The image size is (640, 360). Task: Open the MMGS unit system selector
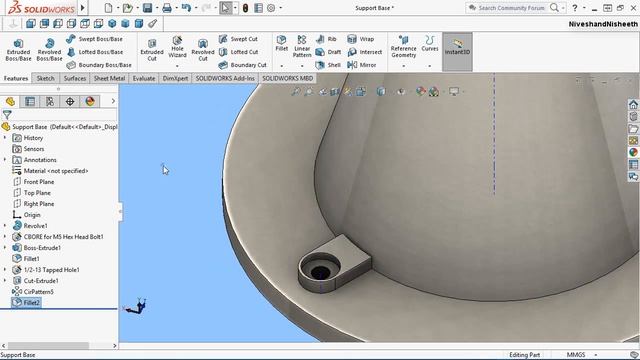click(x=582, y=355)
